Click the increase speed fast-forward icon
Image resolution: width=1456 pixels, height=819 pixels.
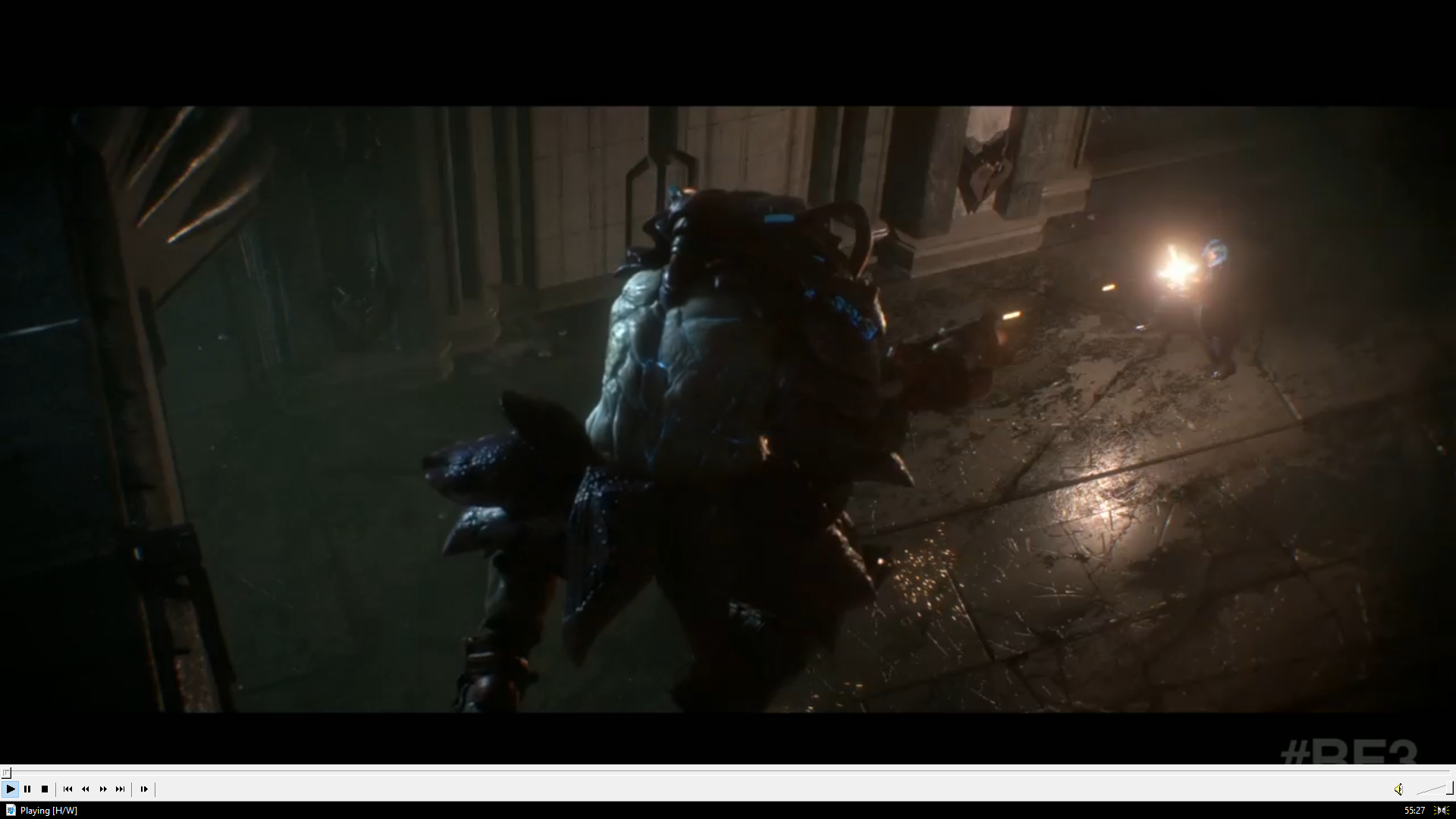103,789
